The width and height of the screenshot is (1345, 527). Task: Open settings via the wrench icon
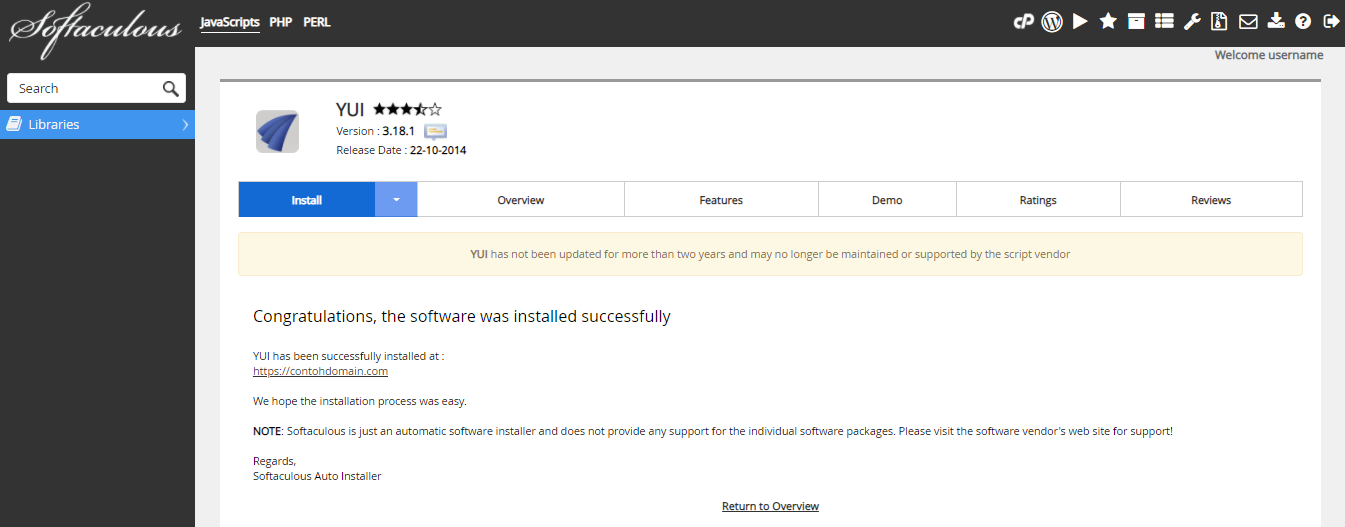click(x=1192, y=21)
